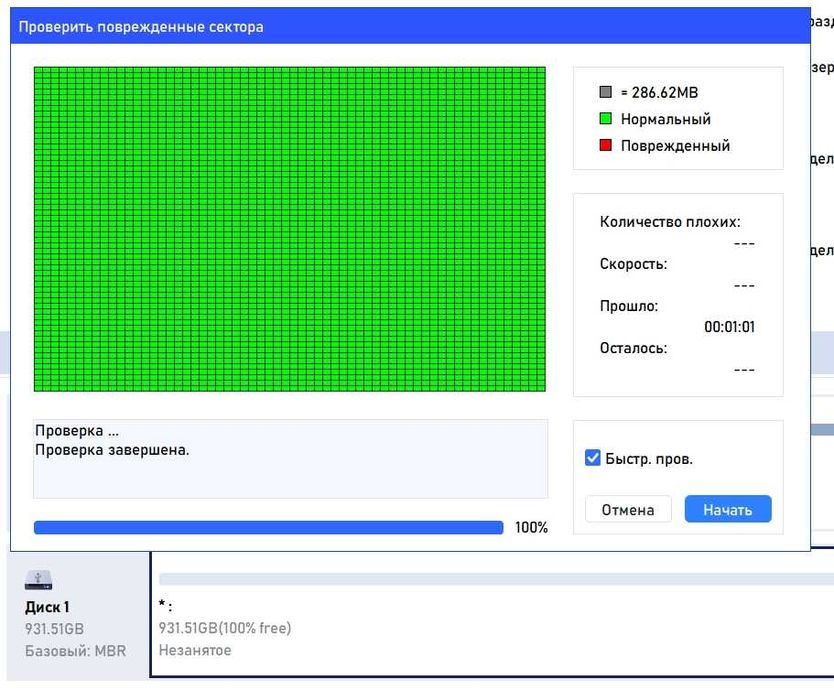The height and width of the screenshot is (699, 834).
Task: Click the blue scan progress bar
Action: pyautogui.click(x=268, y=527)
